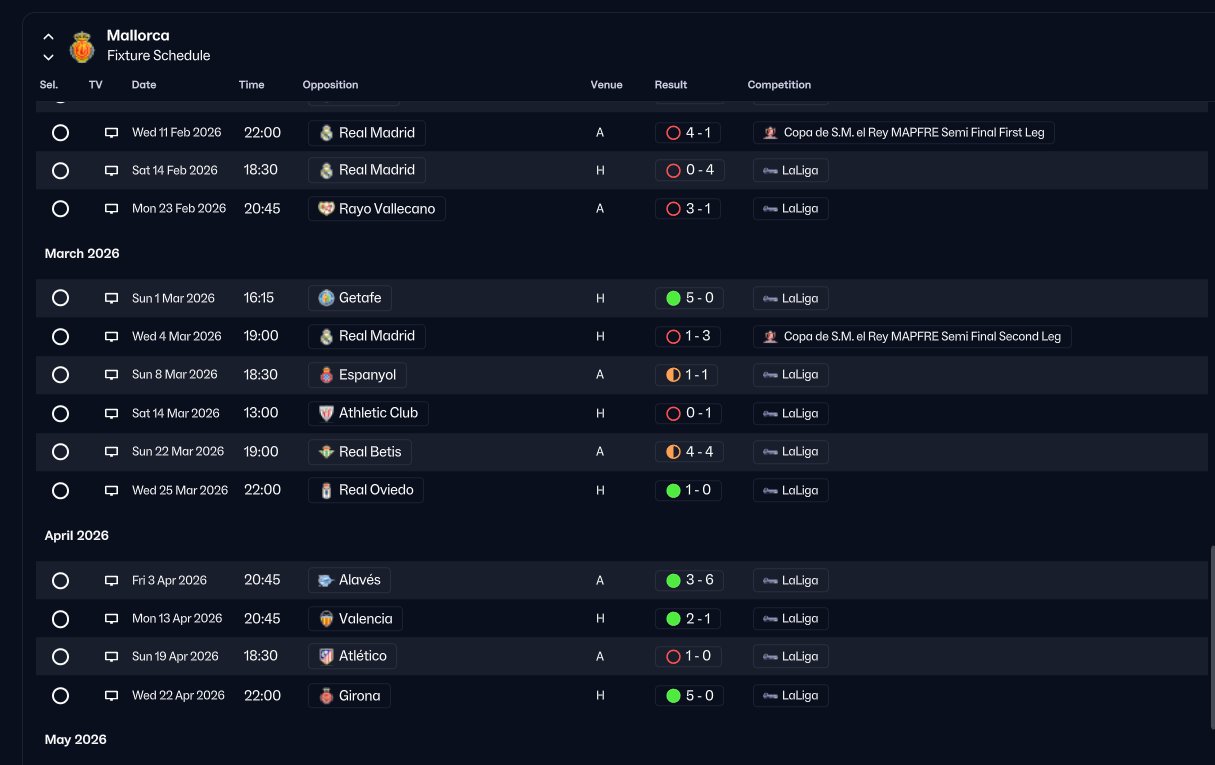The width and height of the screenshot is (1215, 765).
Task: Click the orange draw indicator for Espanyol result
Action: pyautogui.click(x=673, y=375)
